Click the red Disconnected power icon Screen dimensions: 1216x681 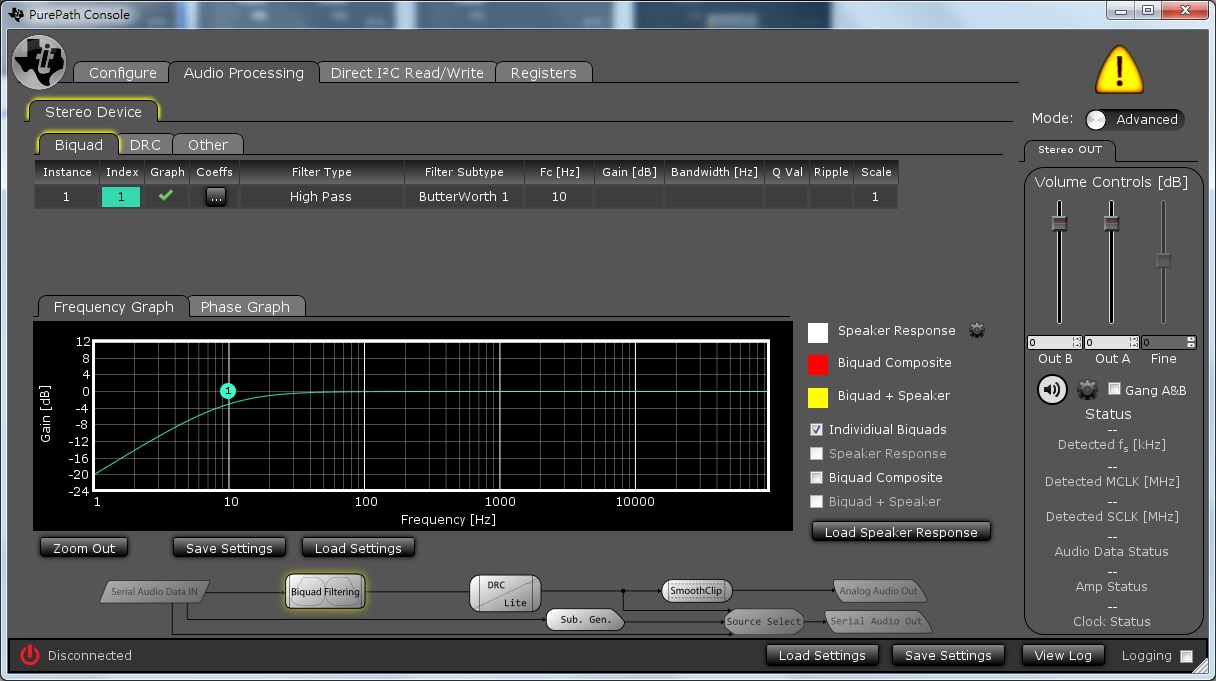click(x=30, y=655)
